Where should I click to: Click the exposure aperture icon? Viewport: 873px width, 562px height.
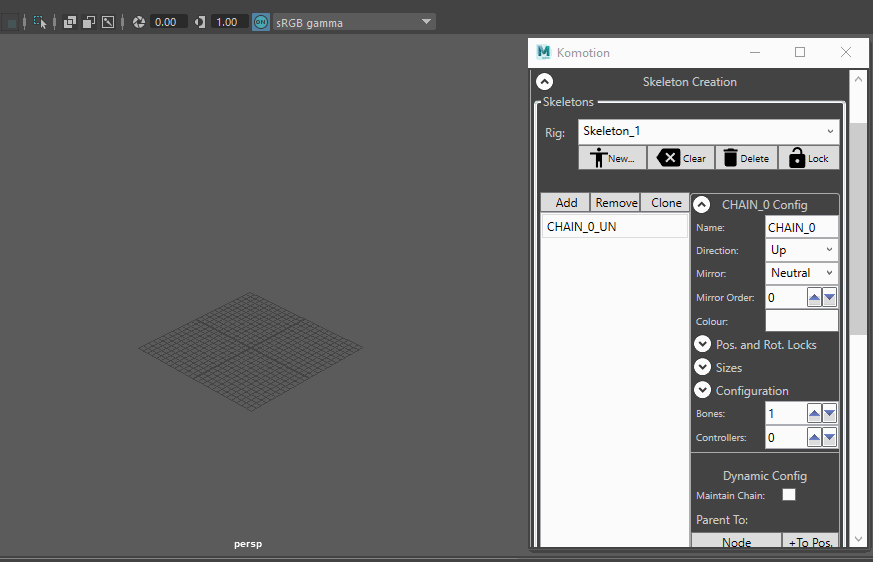pyautogui.click(x=139, y=22)
